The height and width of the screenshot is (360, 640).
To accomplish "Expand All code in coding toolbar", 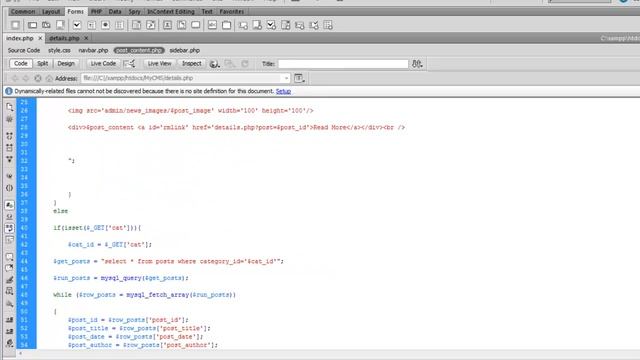I will pos(9,159).
